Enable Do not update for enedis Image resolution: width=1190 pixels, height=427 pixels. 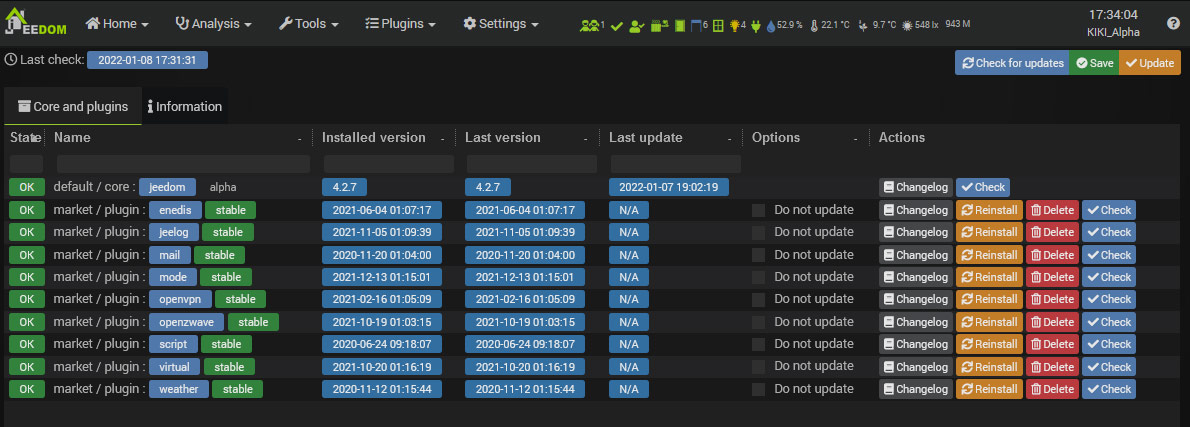[758, 210]
